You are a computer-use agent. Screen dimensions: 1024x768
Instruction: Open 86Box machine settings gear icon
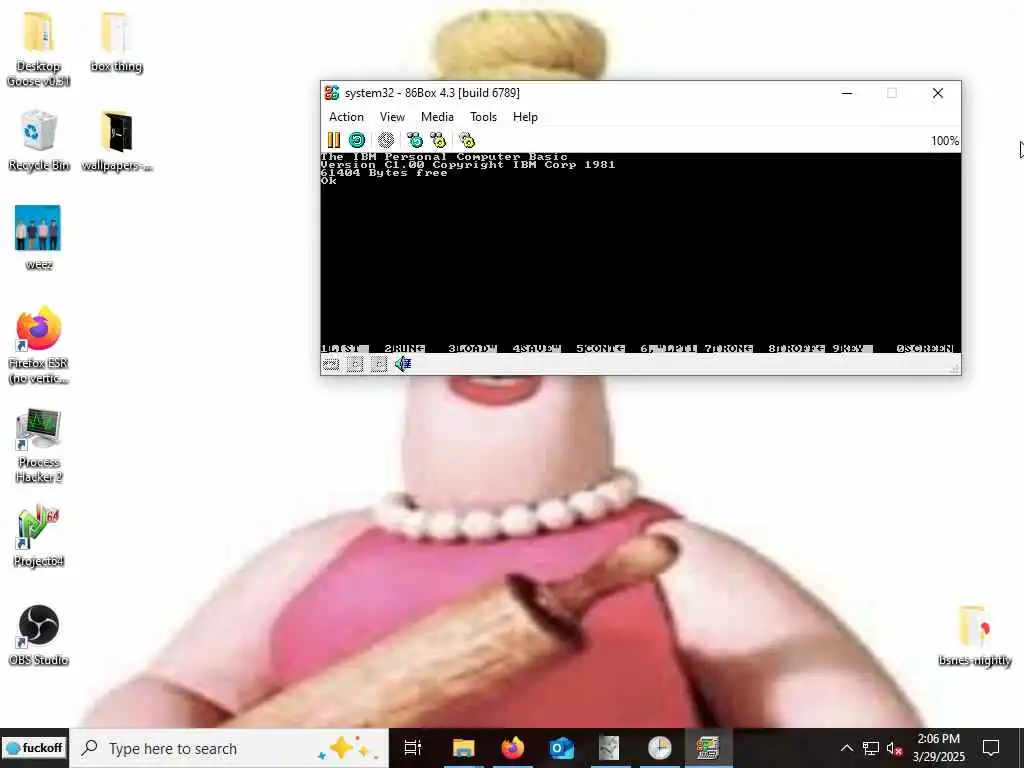(x=467, y=140)
